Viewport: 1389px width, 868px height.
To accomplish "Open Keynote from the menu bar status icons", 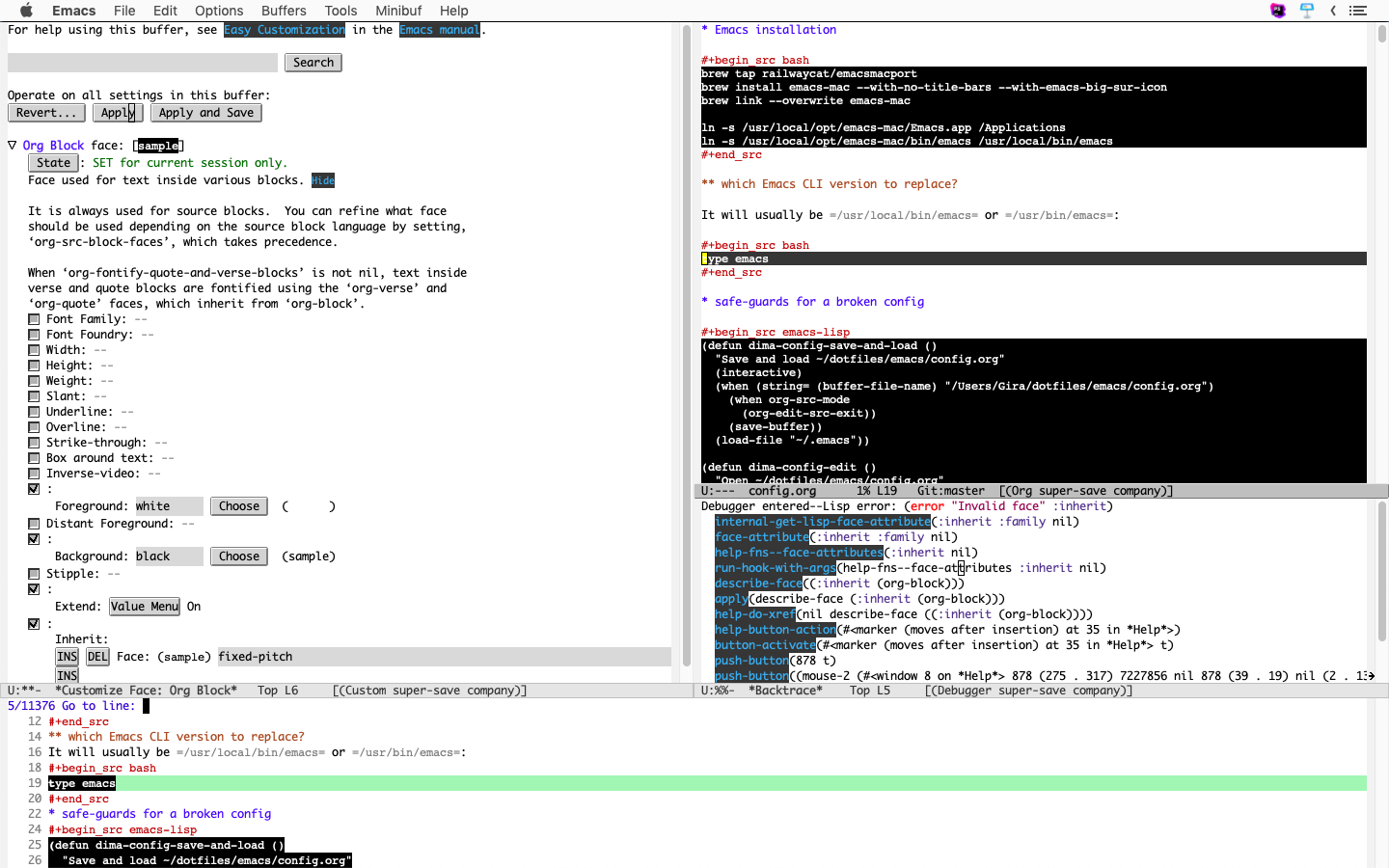I will pyautogui.click(x=1307, y=10).
